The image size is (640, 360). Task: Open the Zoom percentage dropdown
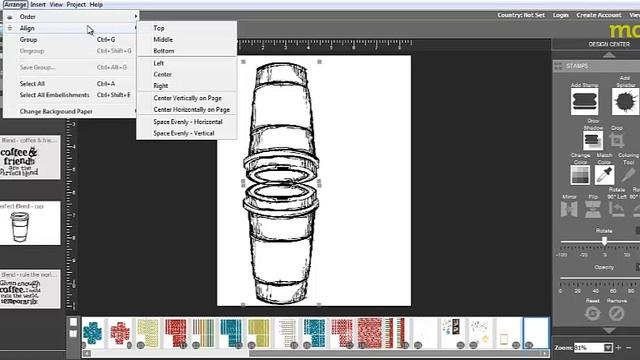(608, 348)
